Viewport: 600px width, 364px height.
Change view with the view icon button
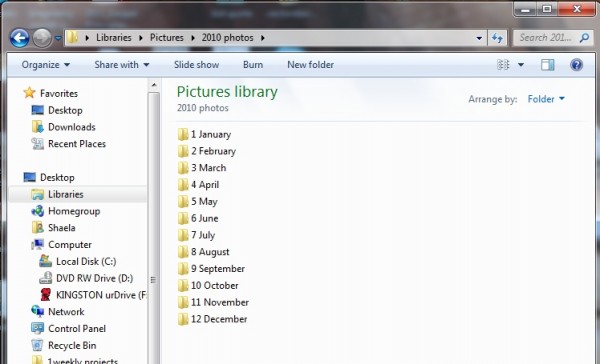(x=503, y=65)
